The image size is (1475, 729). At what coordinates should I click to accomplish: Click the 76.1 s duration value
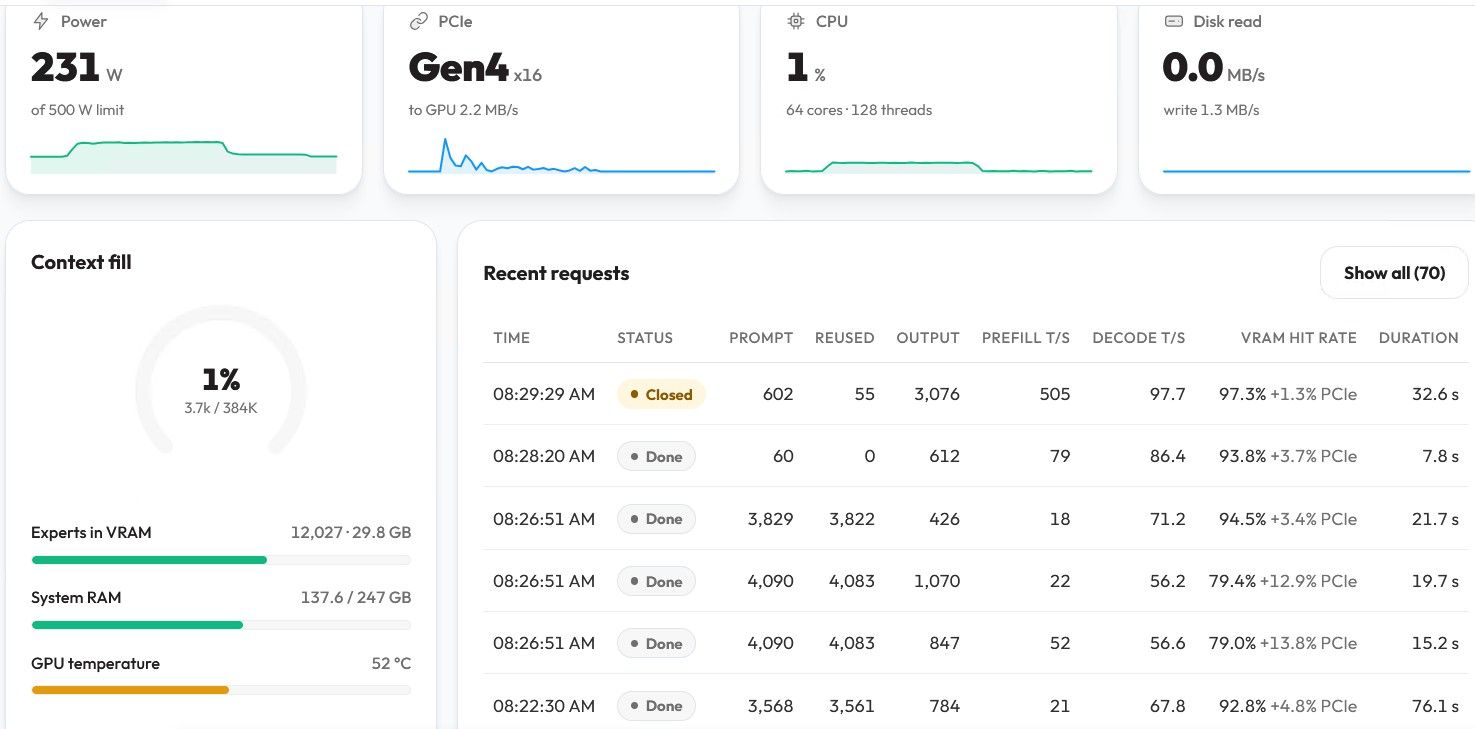1435,706
